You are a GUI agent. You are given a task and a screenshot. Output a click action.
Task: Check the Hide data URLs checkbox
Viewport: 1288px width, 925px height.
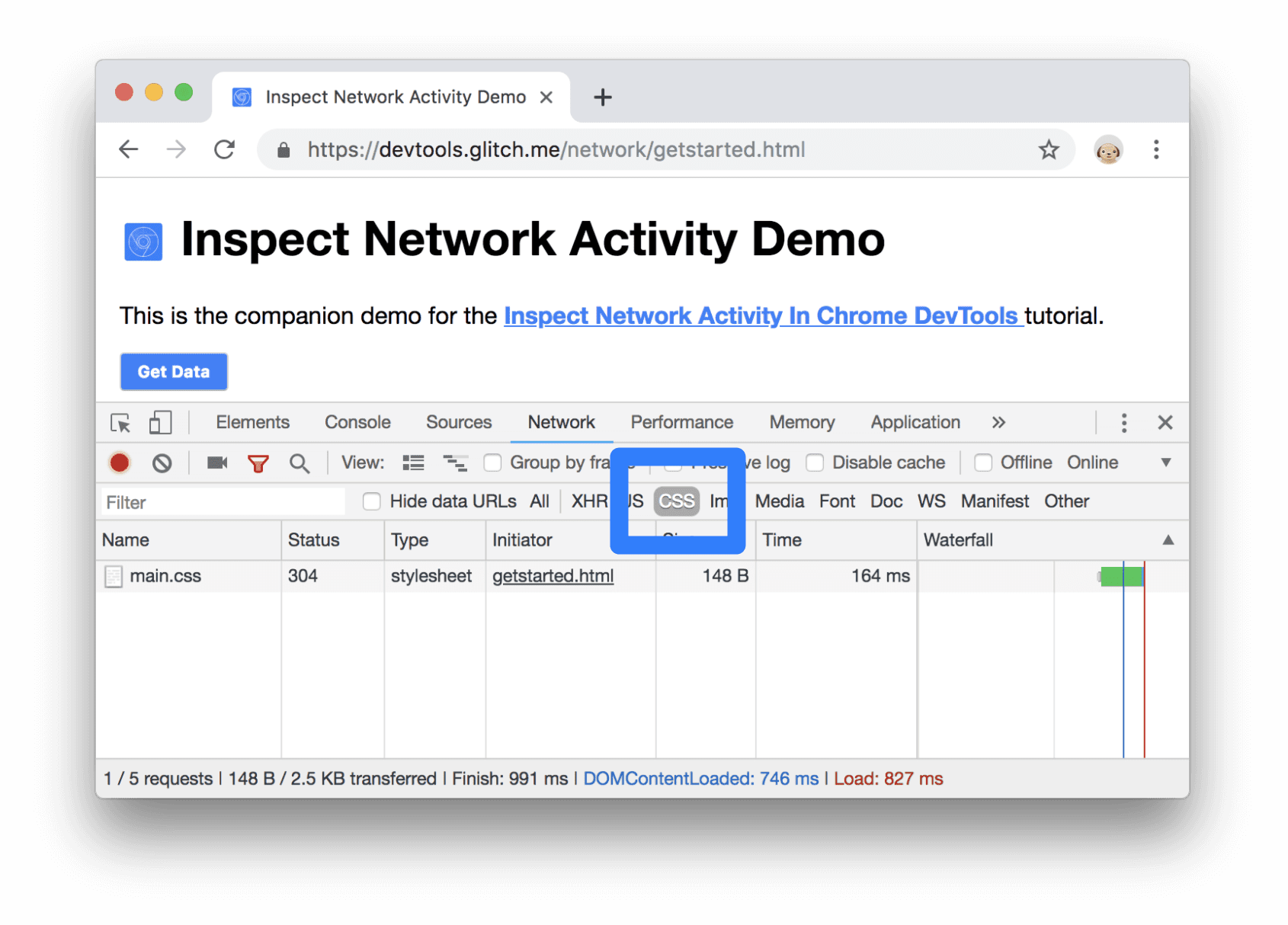[372, 501]
